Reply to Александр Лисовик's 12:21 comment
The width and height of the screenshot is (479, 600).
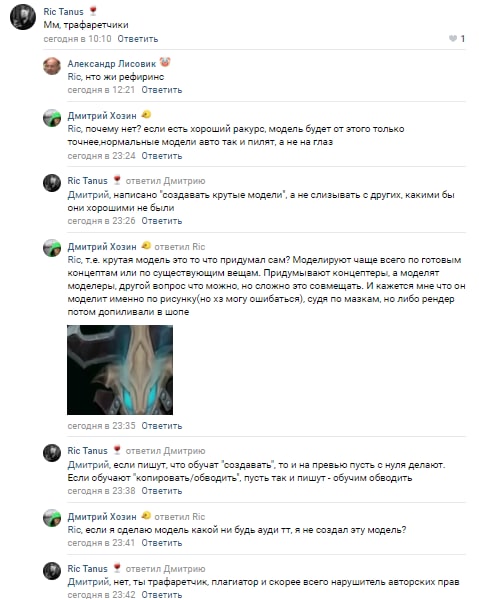[162, 90]
